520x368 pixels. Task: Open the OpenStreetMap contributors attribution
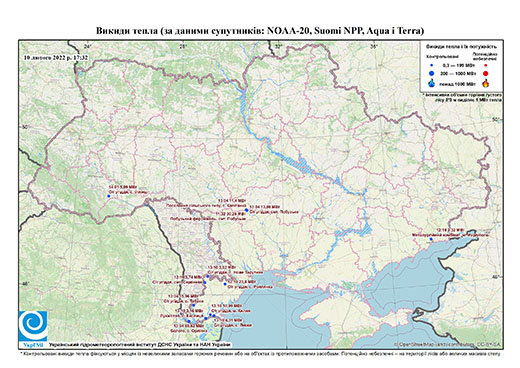pos(447,344)
